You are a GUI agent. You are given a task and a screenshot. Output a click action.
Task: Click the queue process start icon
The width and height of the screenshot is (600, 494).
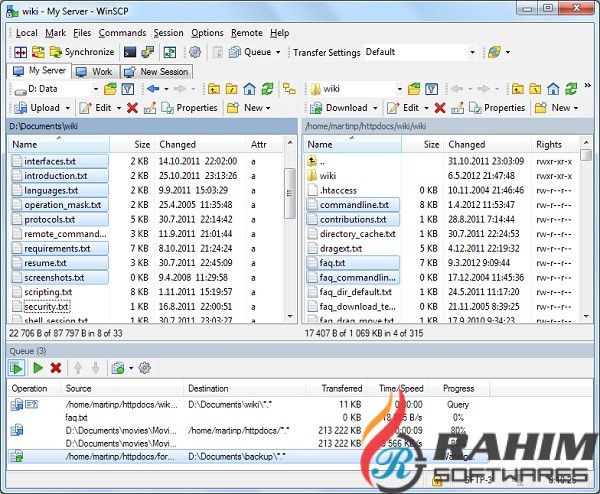(16, 368)
